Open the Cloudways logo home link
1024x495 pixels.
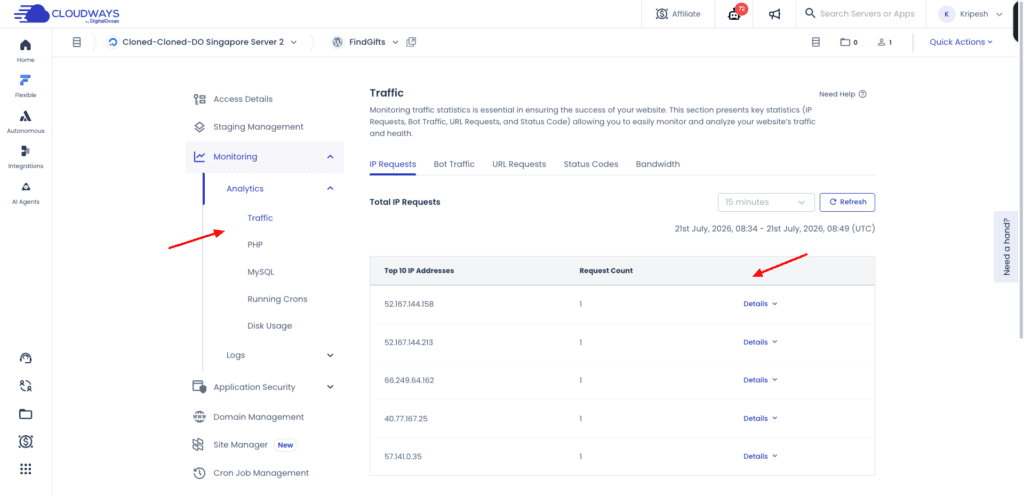click(67, 14)
